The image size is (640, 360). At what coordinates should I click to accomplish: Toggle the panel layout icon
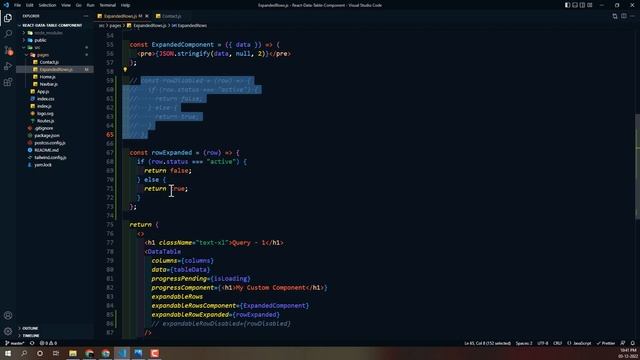(x=575, y=5)
